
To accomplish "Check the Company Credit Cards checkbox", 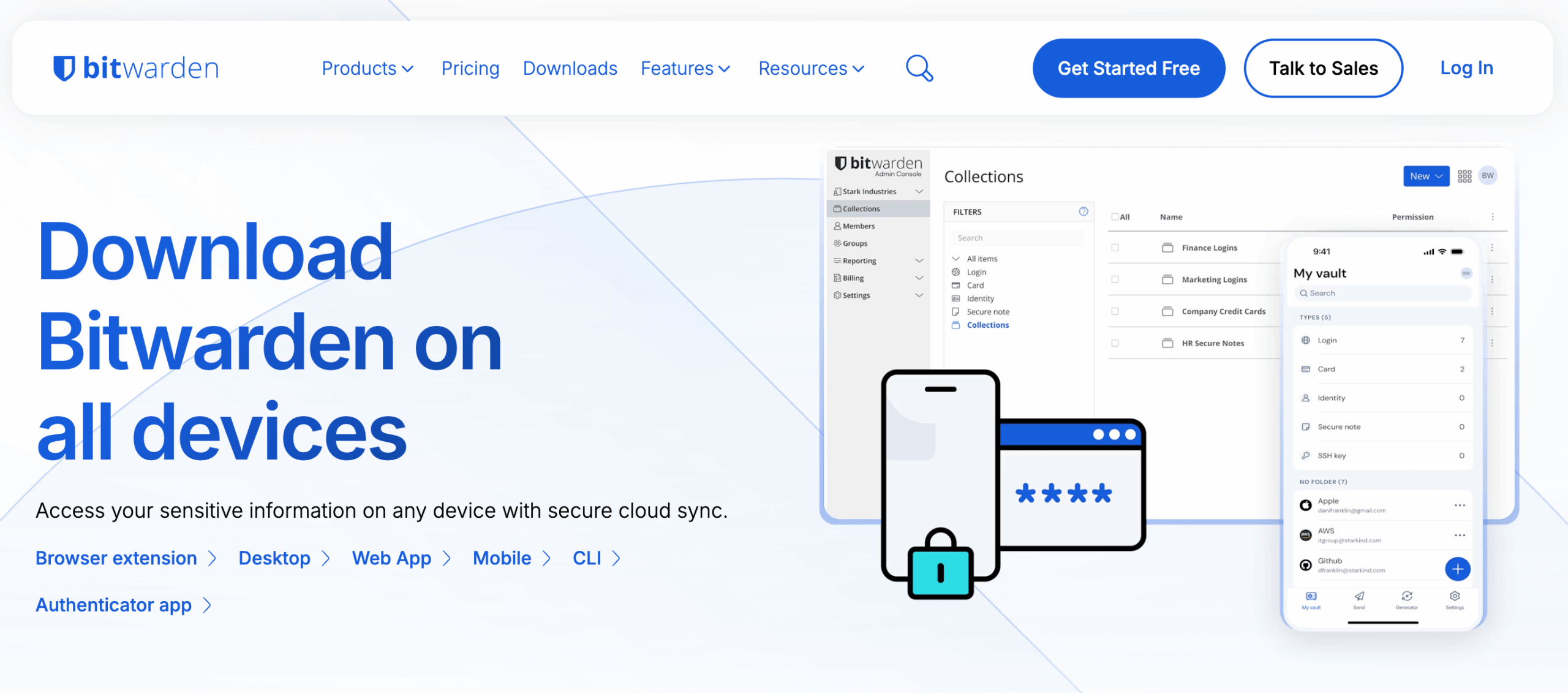I will click(1115, 311).
